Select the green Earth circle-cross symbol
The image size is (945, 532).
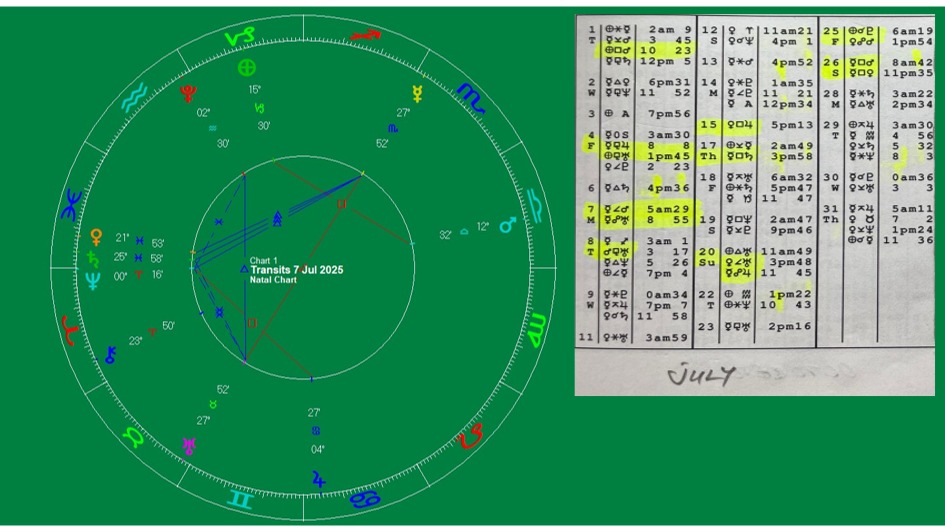pos(246,67)
